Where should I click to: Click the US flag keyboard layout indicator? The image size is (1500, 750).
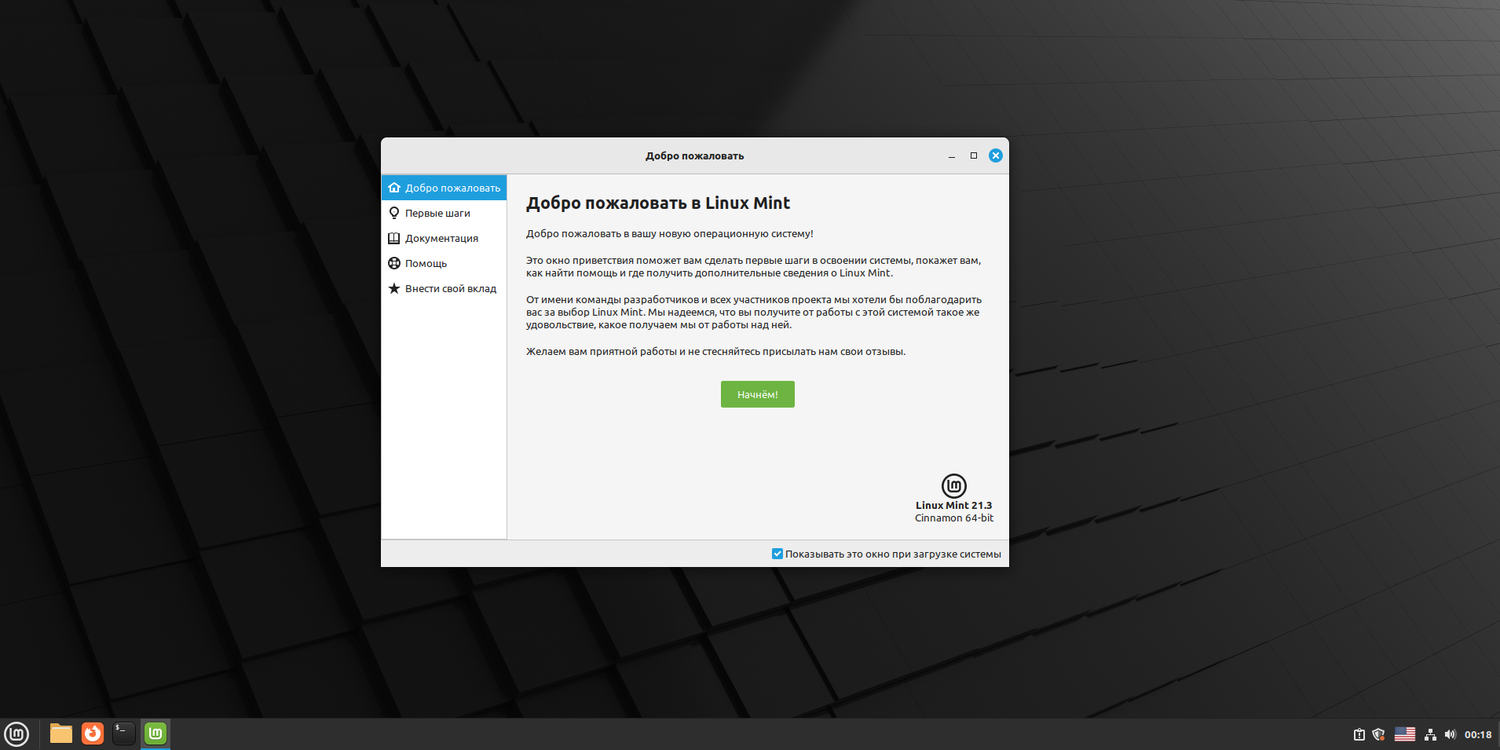point(1405,734)
